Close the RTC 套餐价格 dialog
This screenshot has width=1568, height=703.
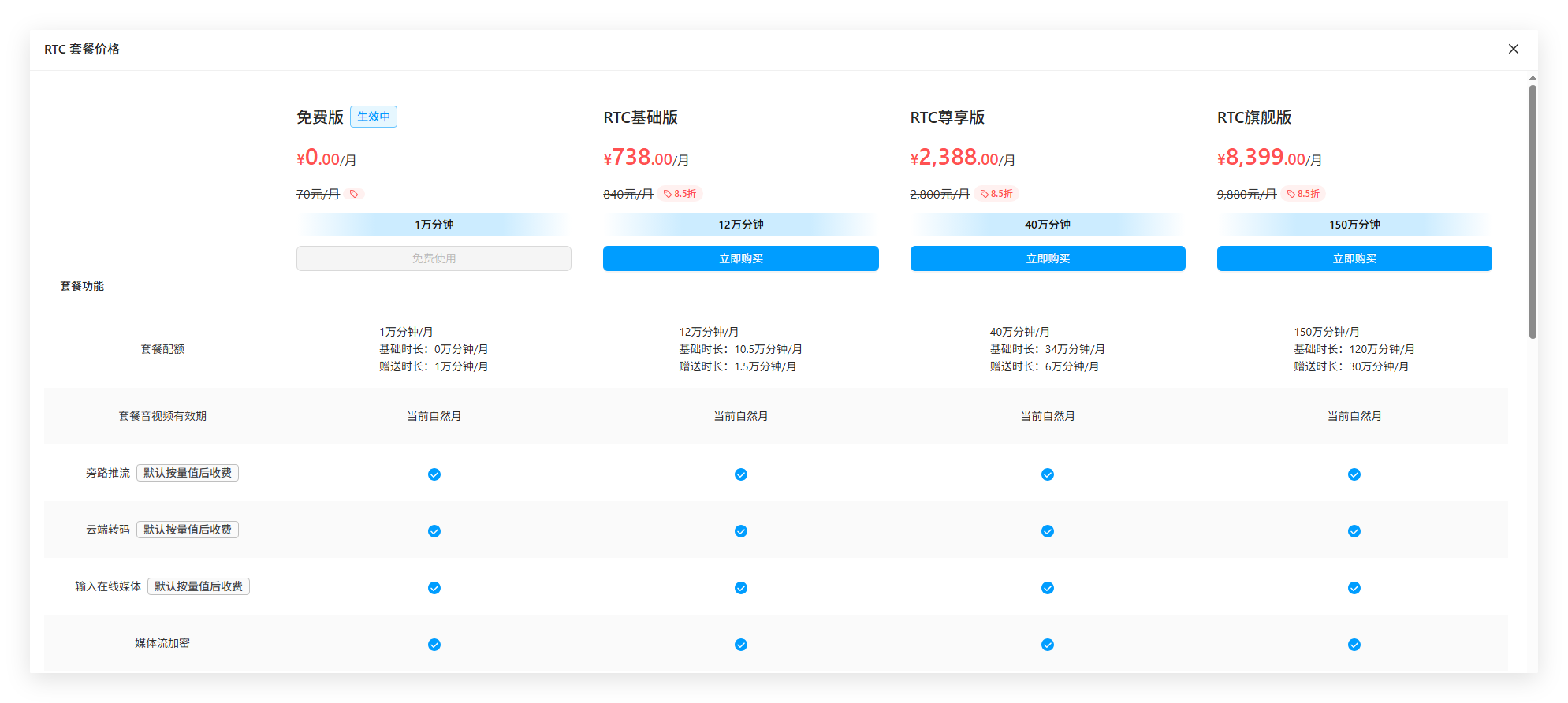coord(1513,49)
